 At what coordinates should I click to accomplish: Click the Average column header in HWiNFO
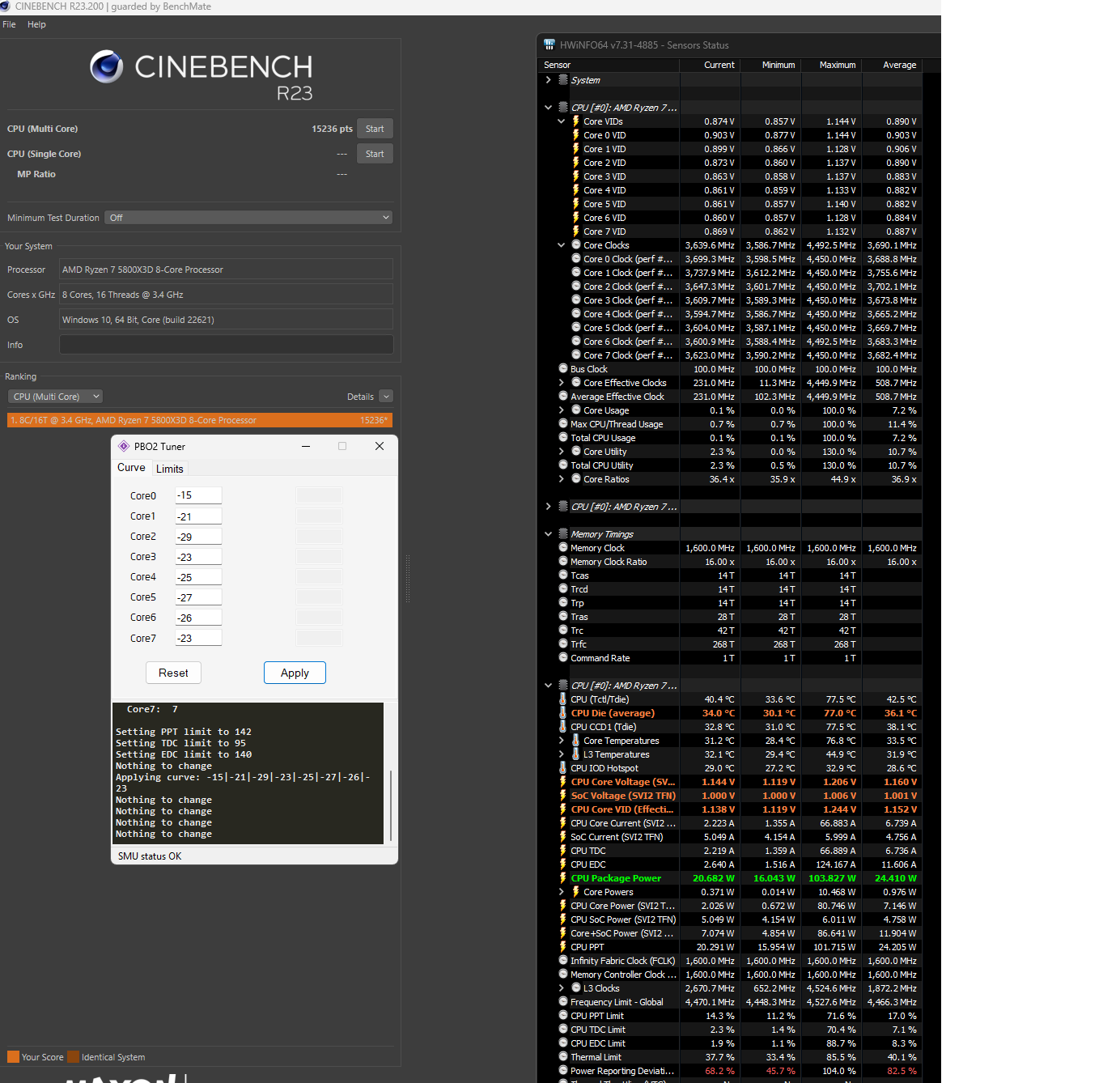tap(892, 65)
